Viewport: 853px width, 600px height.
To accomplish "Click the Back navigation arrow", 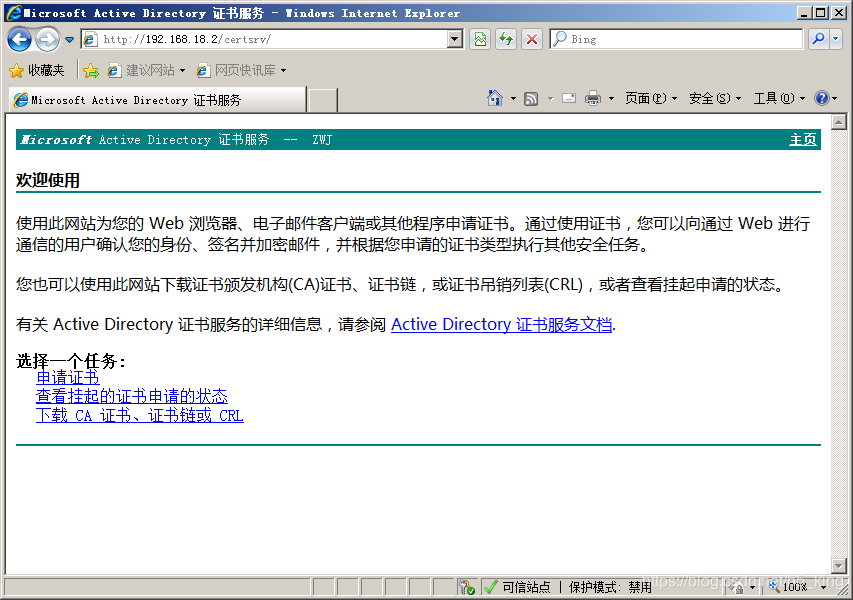I will click(19, 39).
